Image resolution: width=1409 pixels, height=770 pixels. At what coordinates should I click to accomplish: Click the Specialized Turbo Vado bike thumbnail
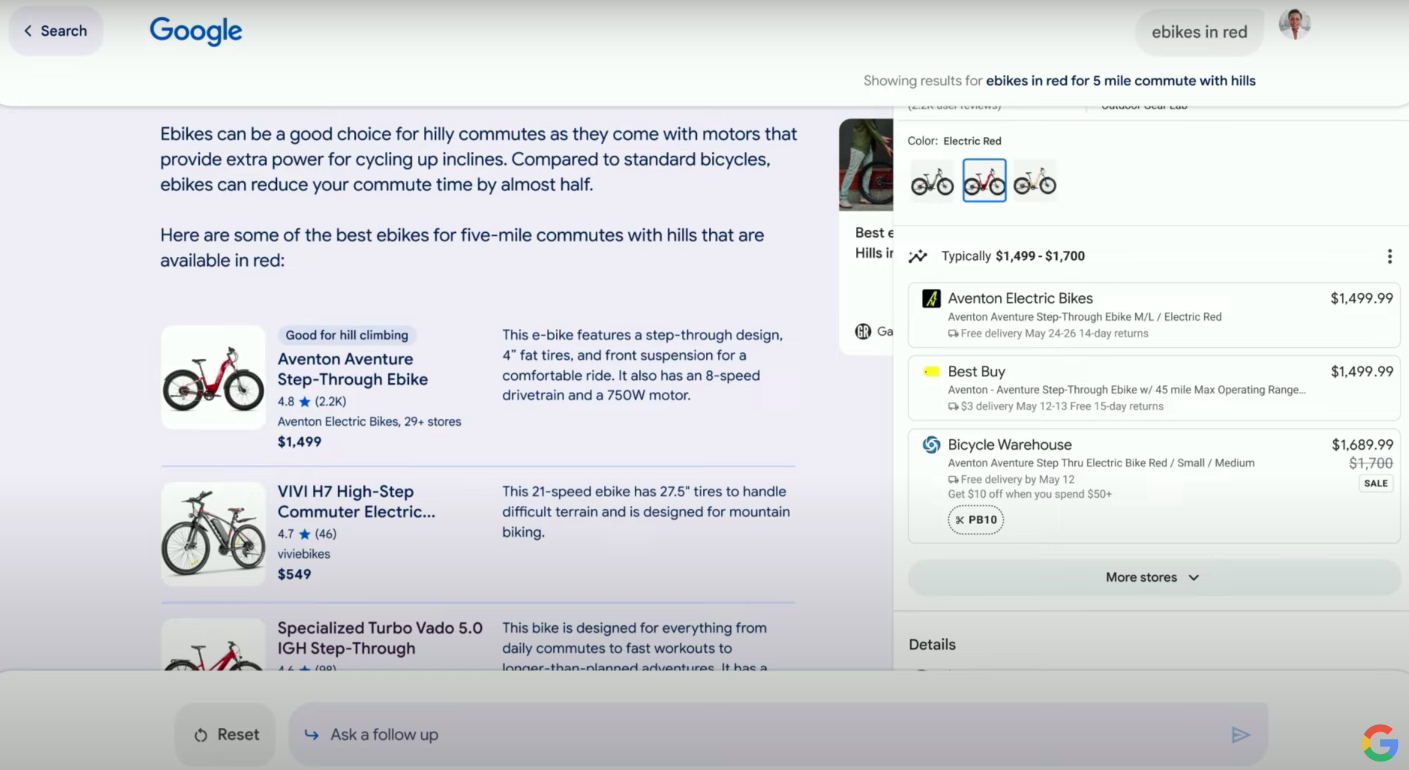click(213, 645)
